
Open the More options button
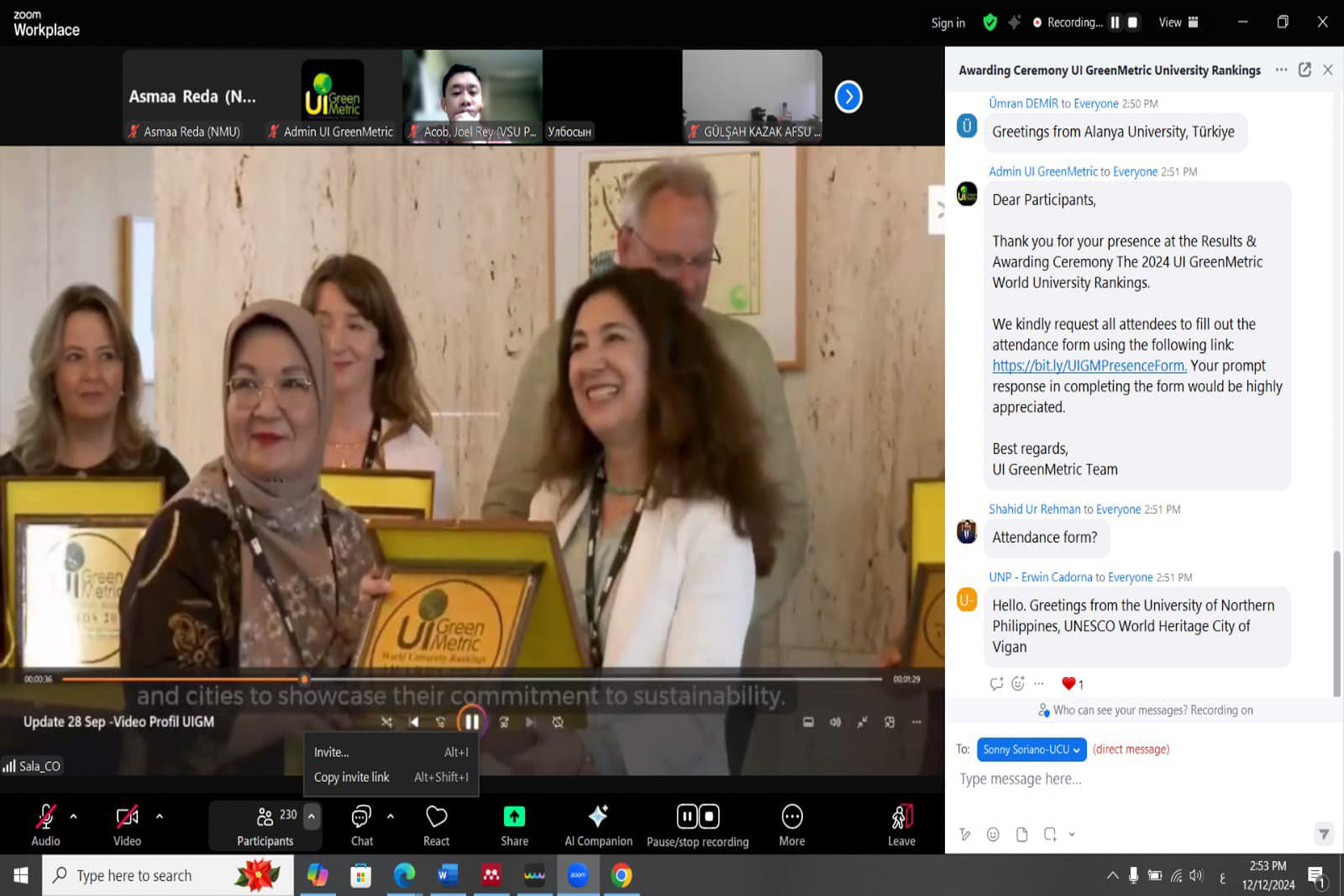point(792,825)
